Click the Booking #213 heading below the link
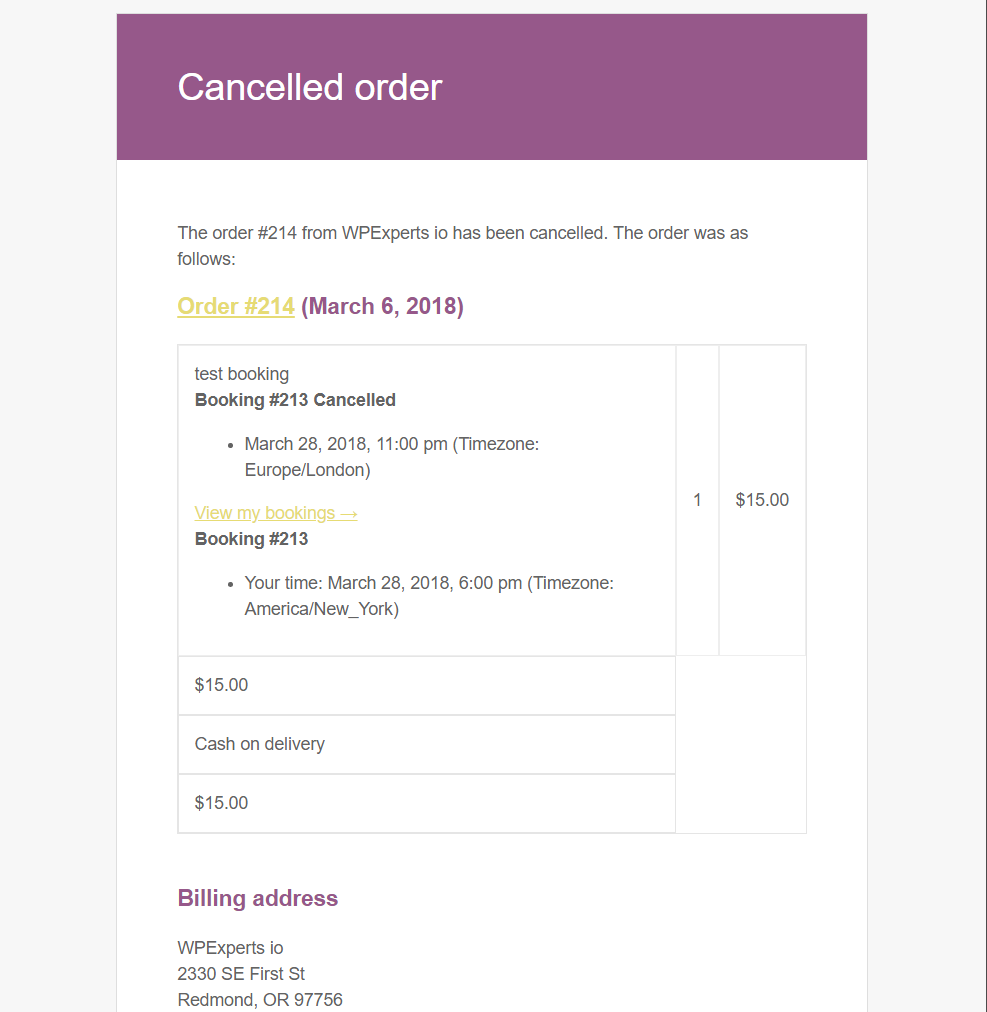This screenshot has height=1012, width=987. [251, 539]
